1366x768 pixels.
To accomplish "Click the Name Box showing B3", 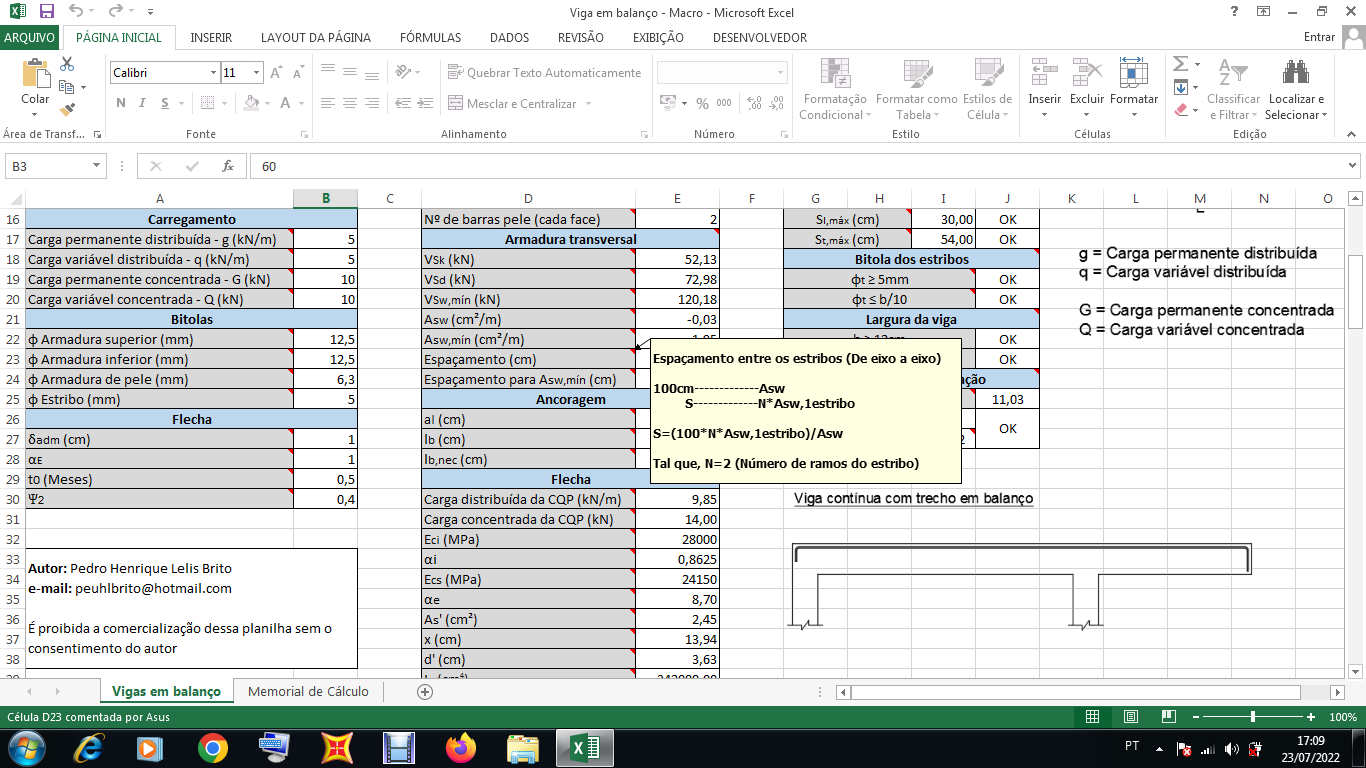I will click(48, 166).
